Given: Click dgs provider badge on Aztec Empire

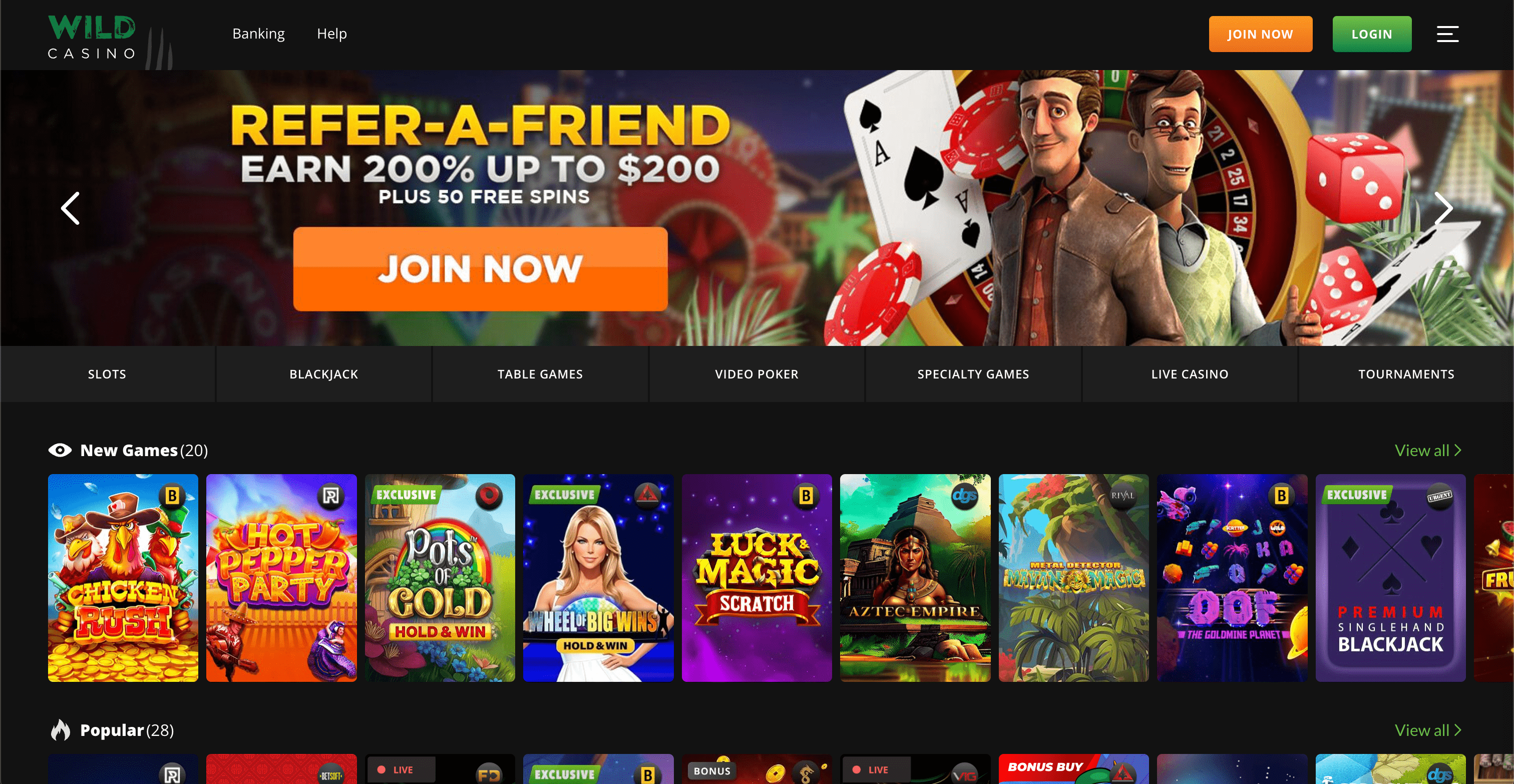Looking at the screenshot, I should click(964, 496).
